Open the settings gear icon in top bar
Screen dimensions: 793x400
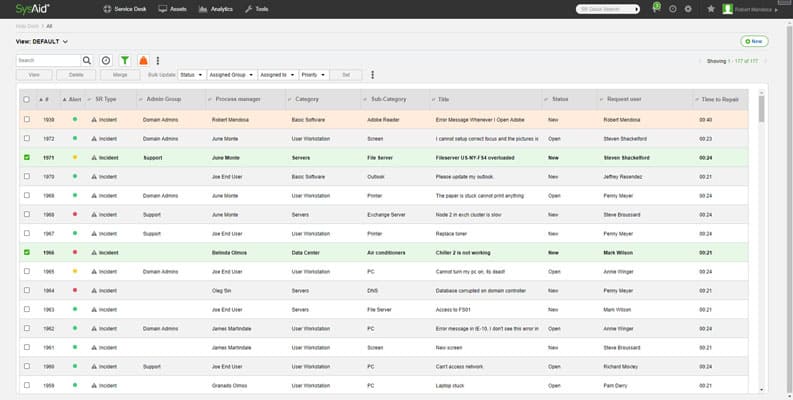[688, 9]
